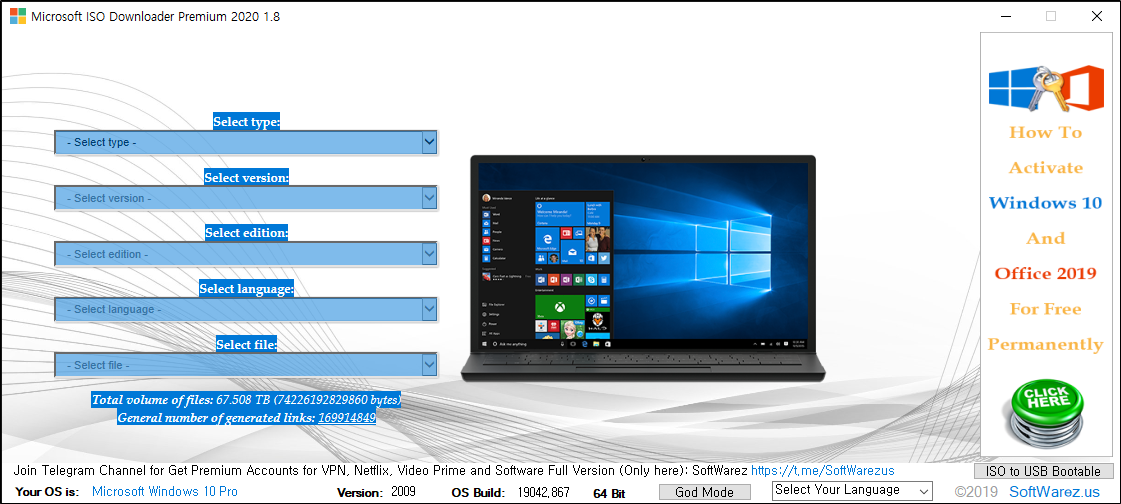1121x504 pixels.
Task: Click the 'Select version:' heading label
Action: 247,177
